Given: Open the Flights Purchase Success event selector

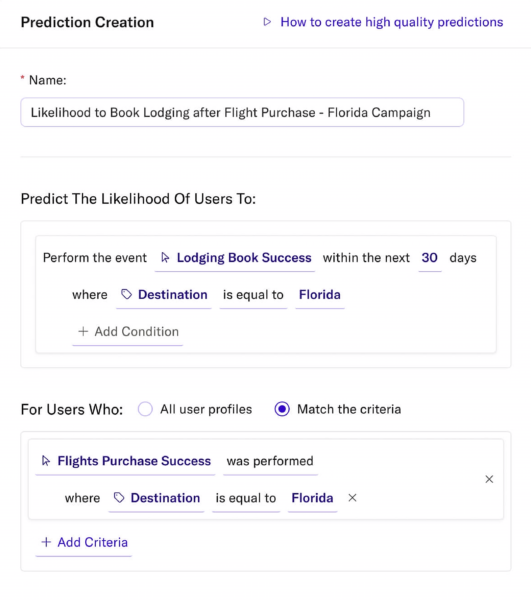Looking at the screenshot, I should coord(125,461).
